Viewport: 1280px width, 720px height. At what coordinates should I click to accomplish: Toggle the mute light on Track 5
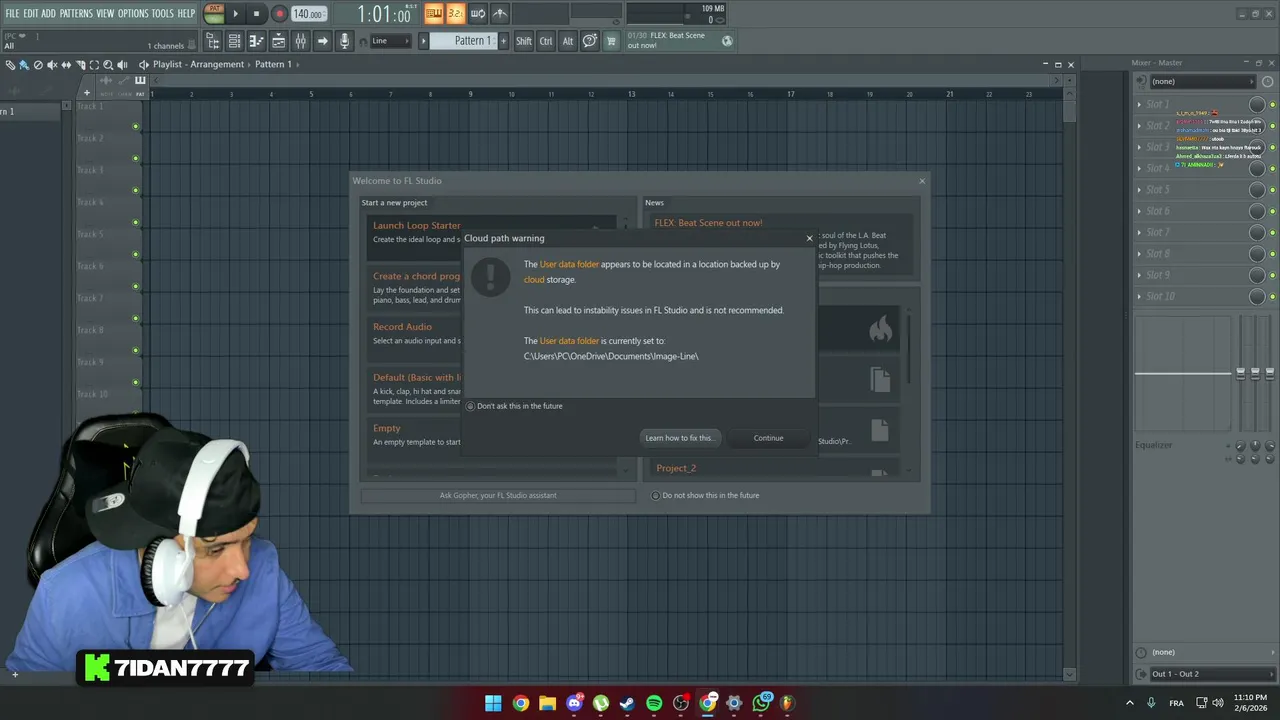136,254
